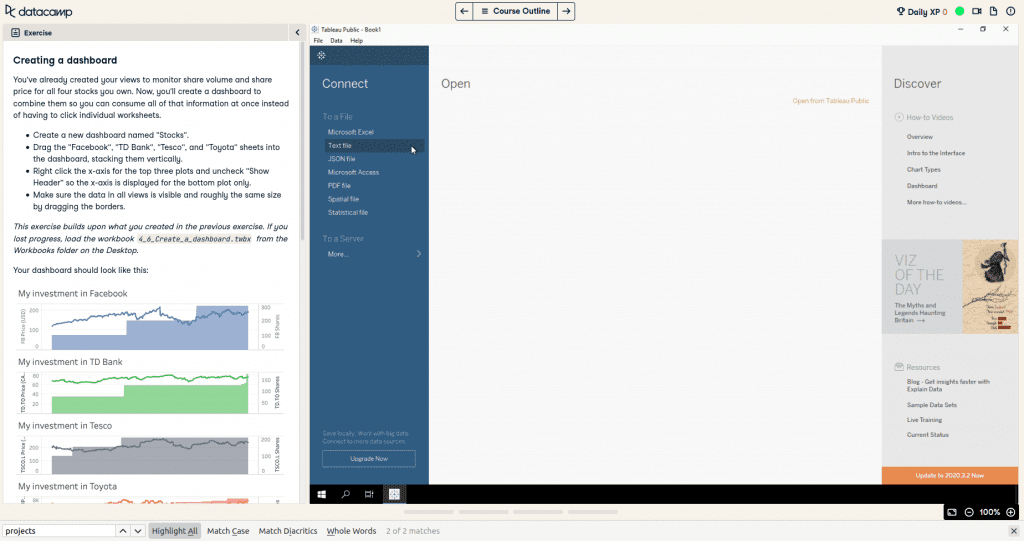Go to previous find match
Viewport: 1024px width, 541px height.
122,531
